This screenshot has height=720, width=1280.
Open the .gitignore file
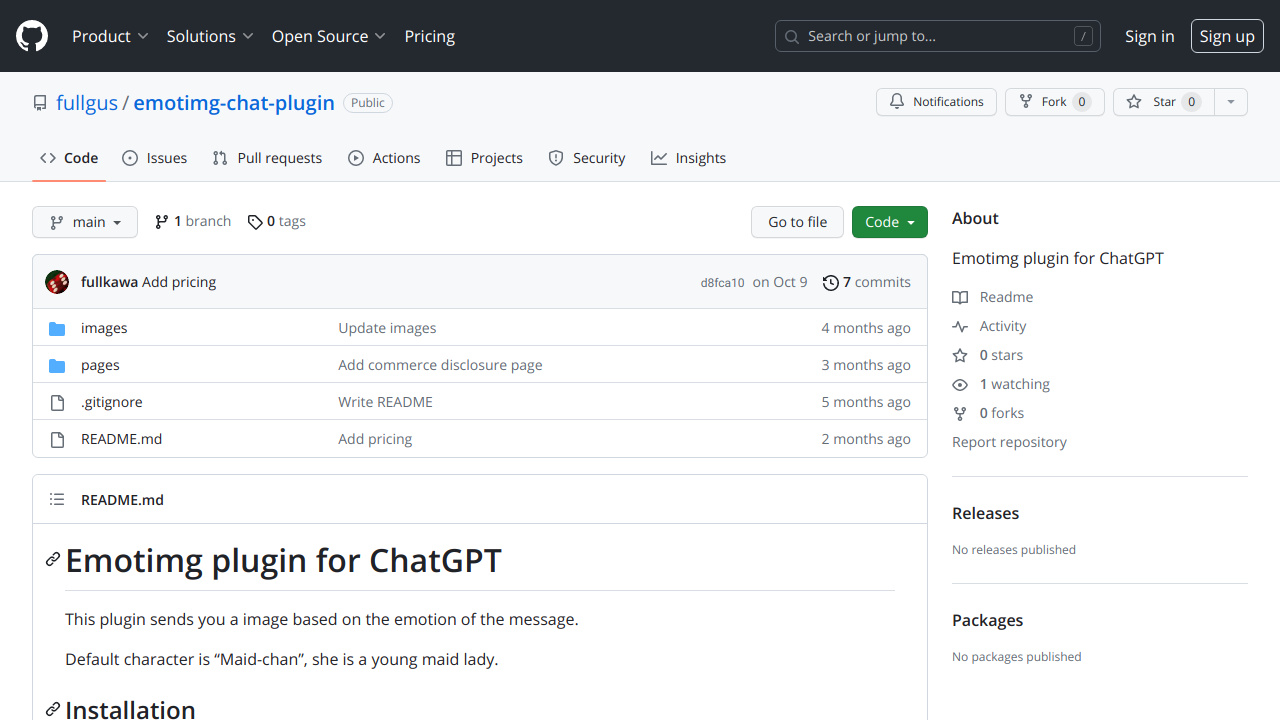click(112, 402)
